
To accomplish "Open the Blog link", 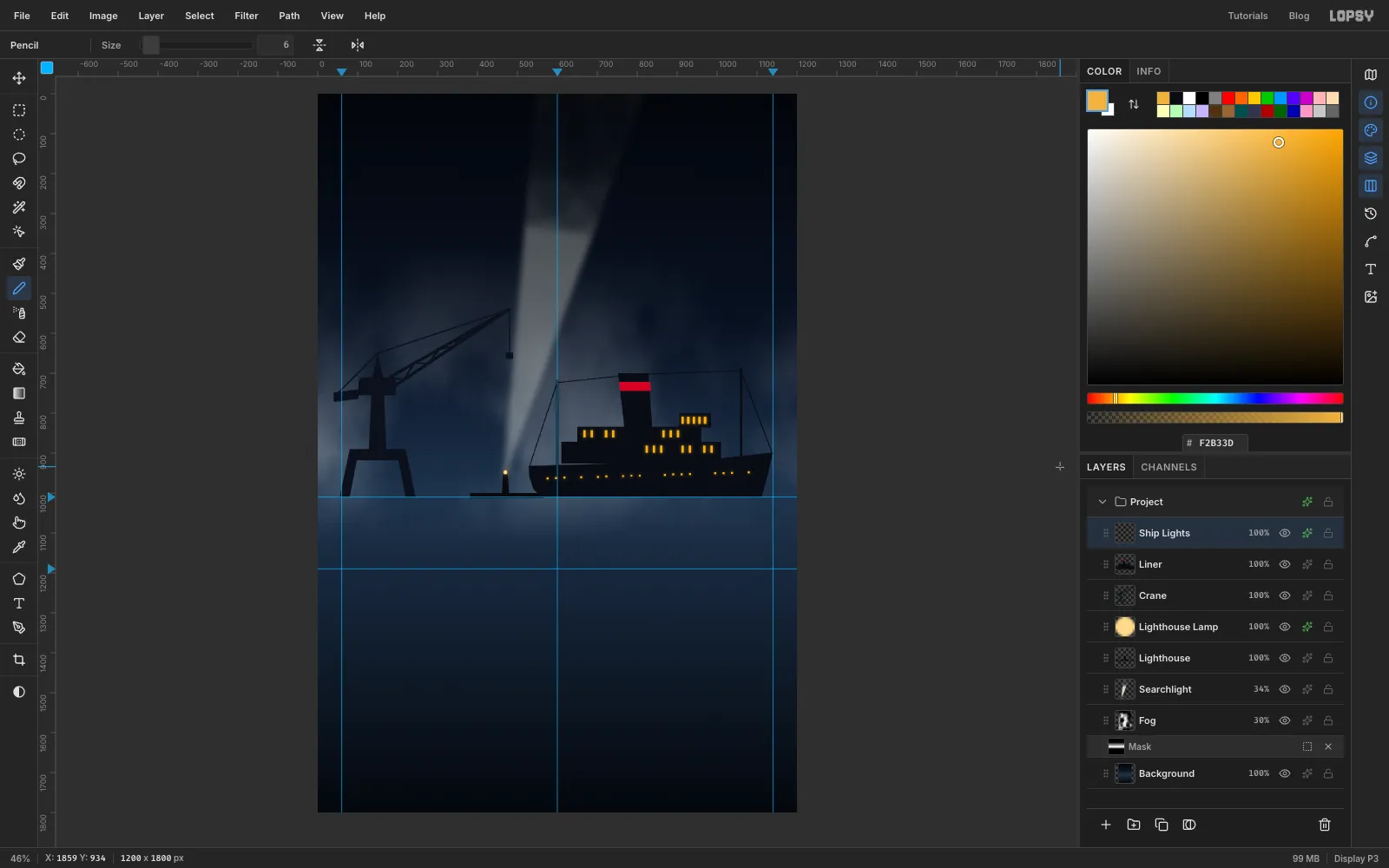I will [x=1299, y=16].
